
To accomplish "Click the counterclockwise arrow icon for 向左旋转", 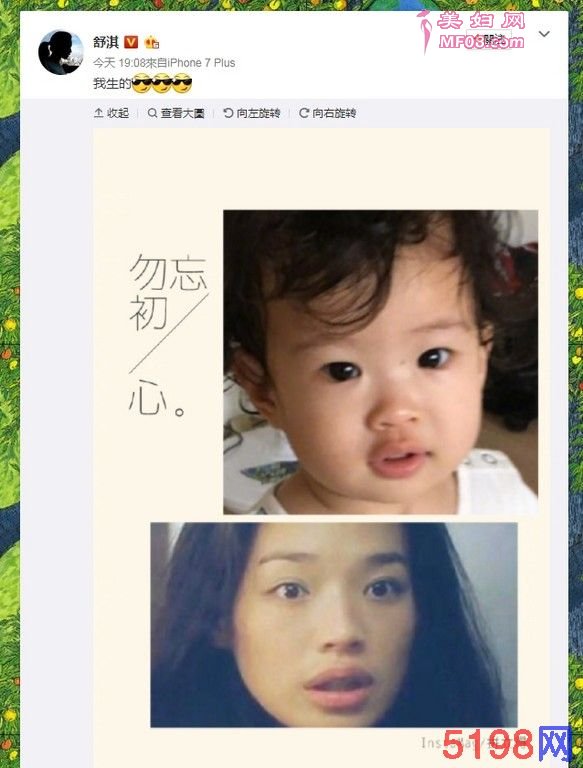I will coord(228,113).
